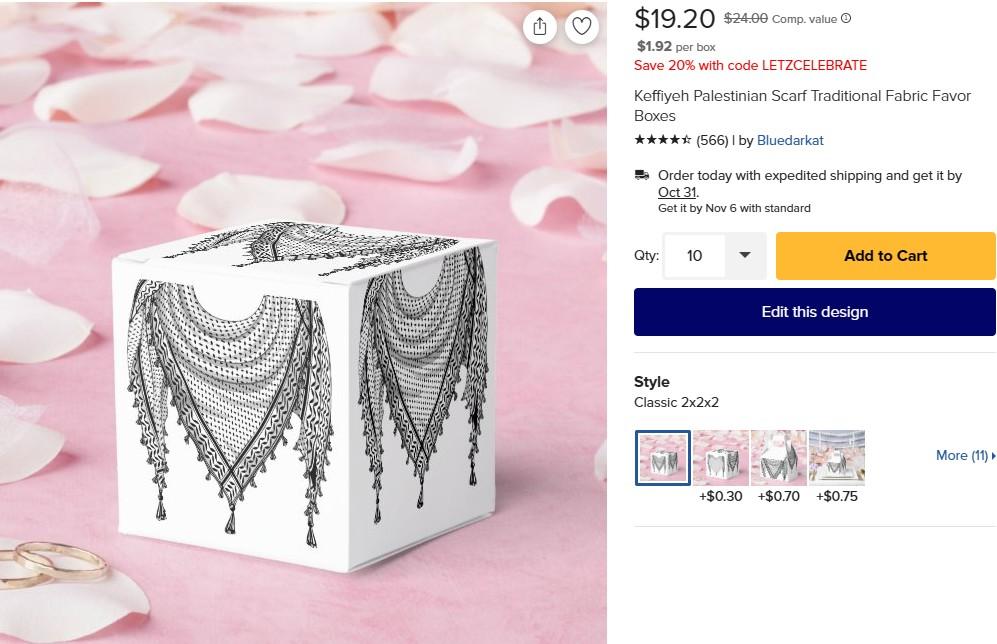Visit the Bluedarkat designer page
The width and height of the screenshot is (997, 644).
tap(790, 140)
